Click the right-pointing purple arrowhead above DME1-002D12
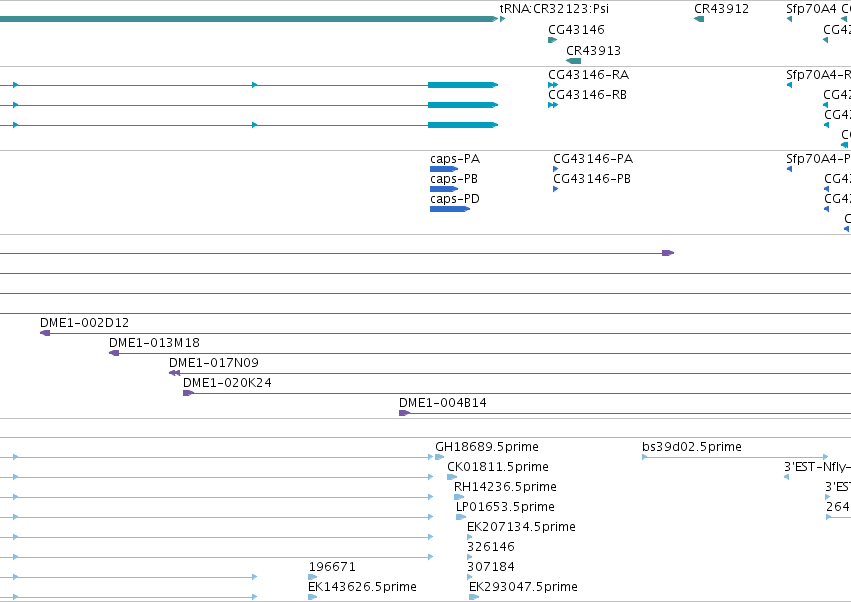This screenshot has width=851, height=602. pyautogui.click(x=668, y=253)
